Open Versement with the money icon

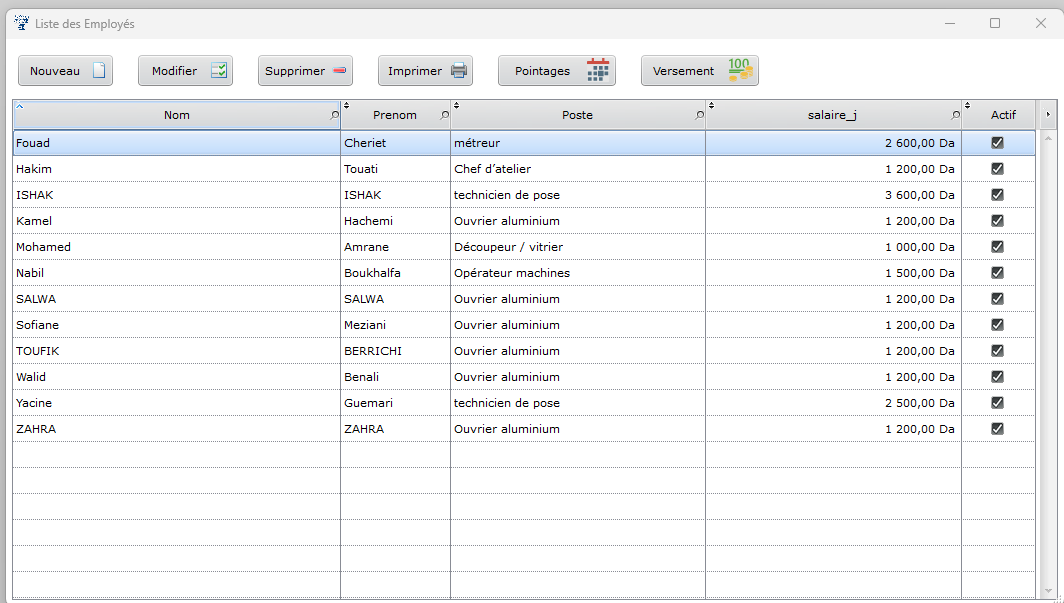coord(699,71)
